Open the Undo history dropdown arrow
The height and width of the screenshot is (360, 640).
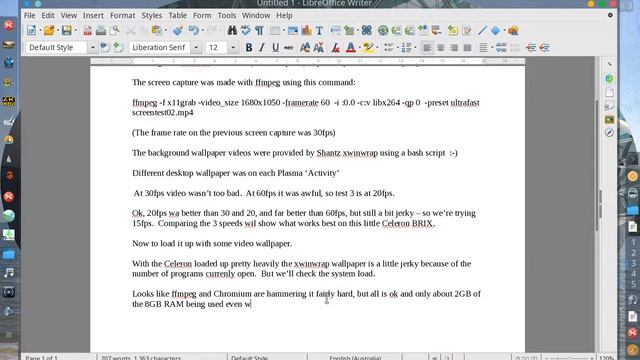point(202,31)
